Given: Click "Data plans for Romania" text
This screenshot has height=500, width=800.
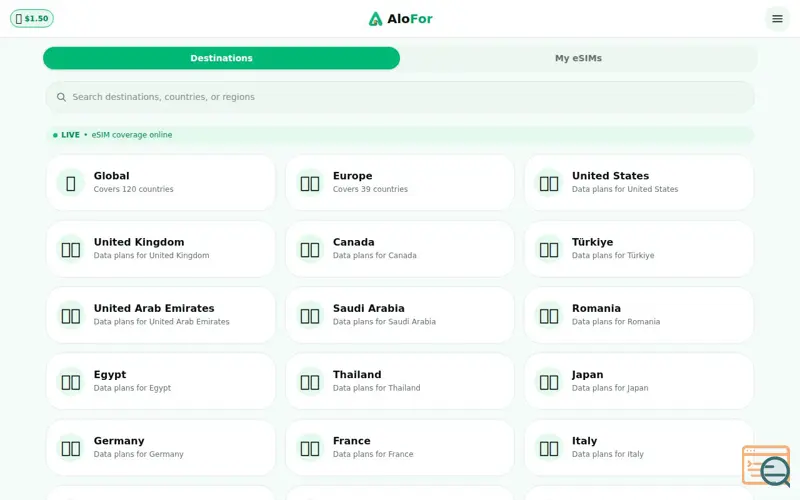Looking at the screenshot, I should 616,322.
